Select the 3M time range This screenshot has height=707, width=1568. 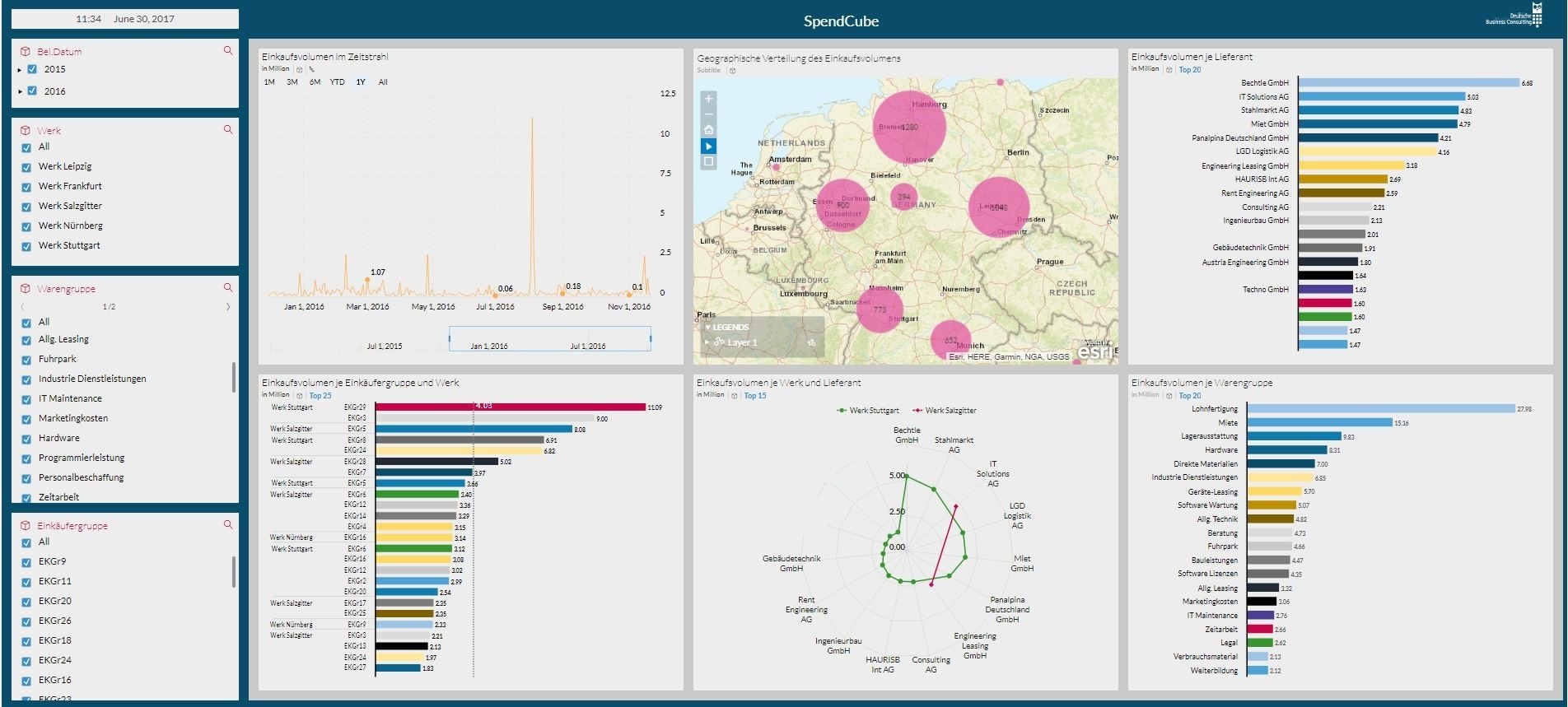click(x=292, y=82)
